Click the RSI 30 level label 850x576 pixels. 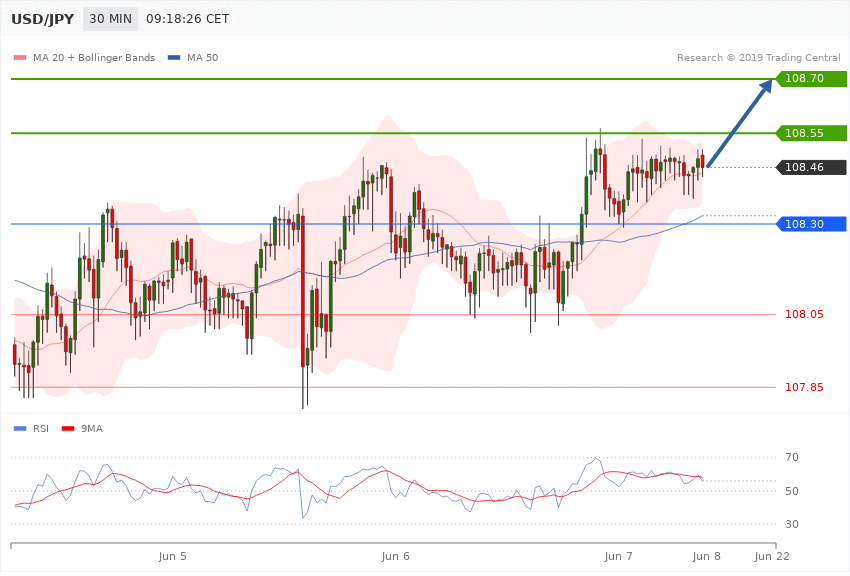pyautogui.click(x=792, y=524)
